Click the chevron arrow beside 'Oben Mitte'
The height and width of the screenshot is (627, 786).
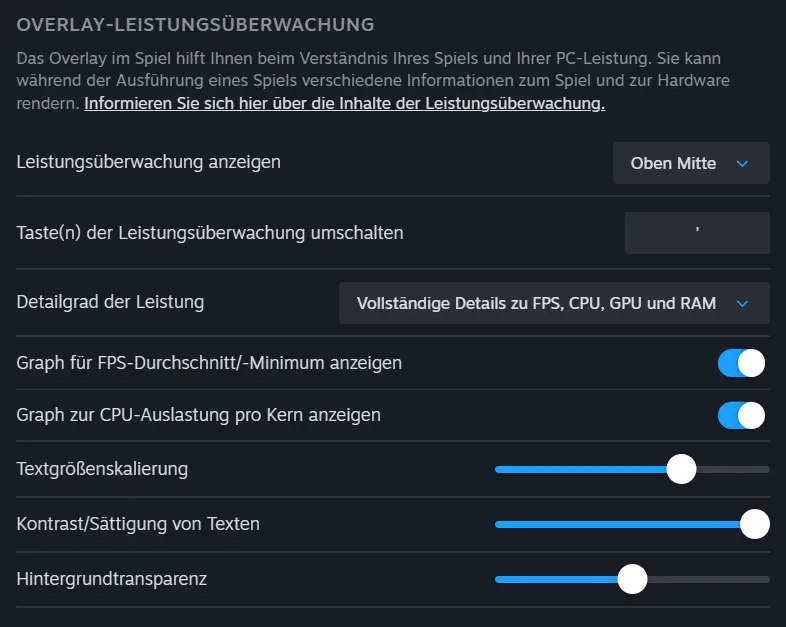point(742,164)
